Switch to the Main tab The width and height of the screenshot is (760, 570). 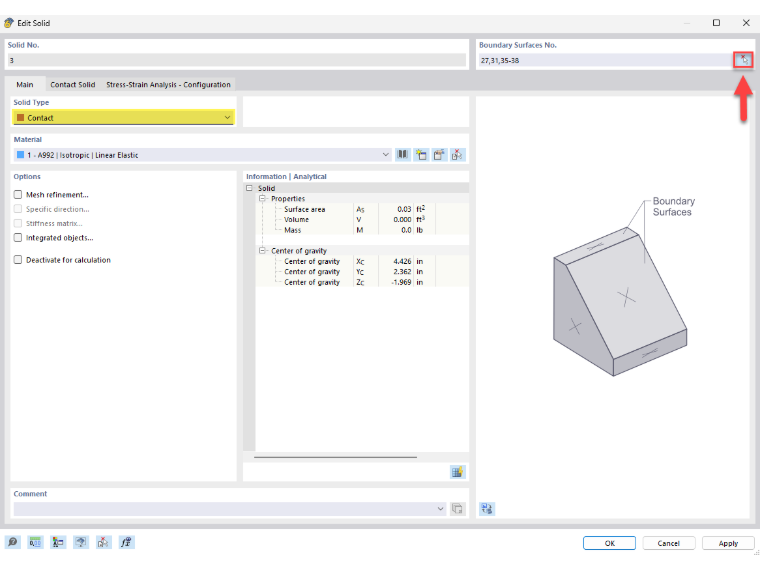click(25, 84)
